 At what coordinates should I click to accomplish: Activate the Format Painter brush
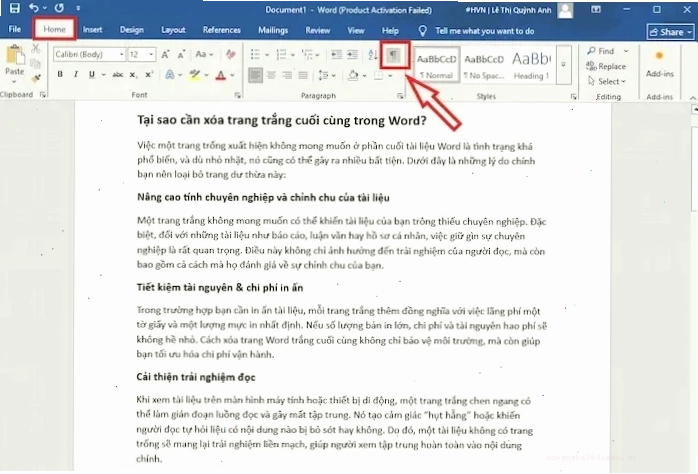coord(36,78)
